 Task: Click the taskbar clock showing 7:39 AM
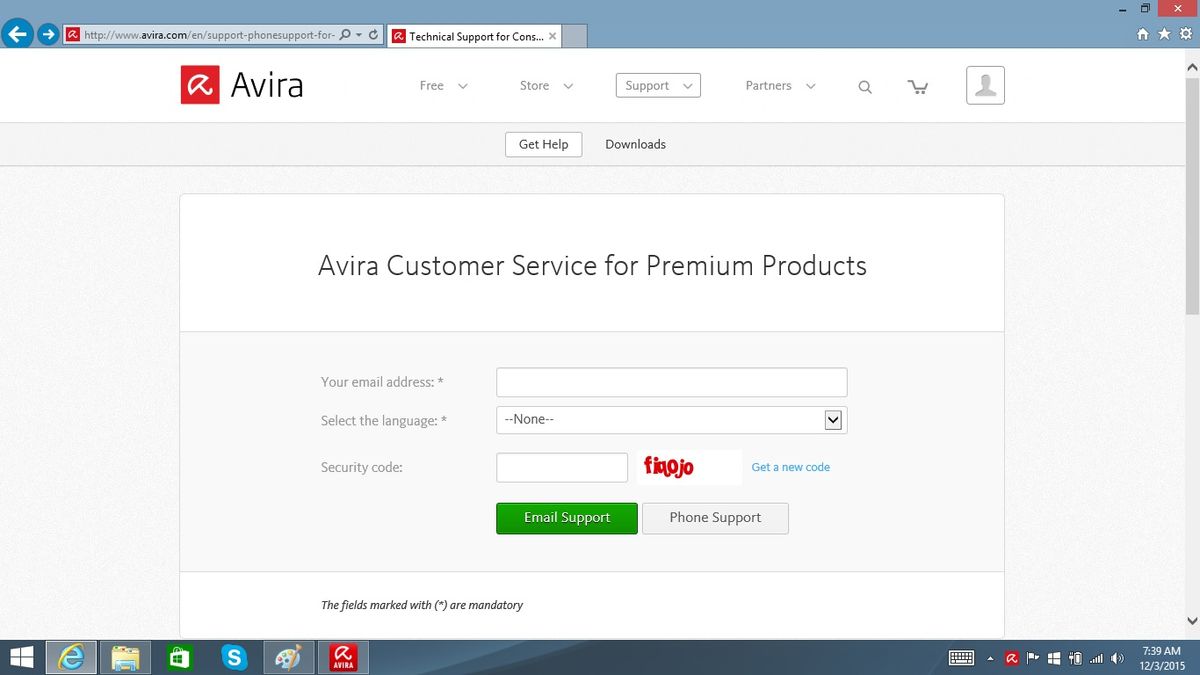pos(1162,657)
